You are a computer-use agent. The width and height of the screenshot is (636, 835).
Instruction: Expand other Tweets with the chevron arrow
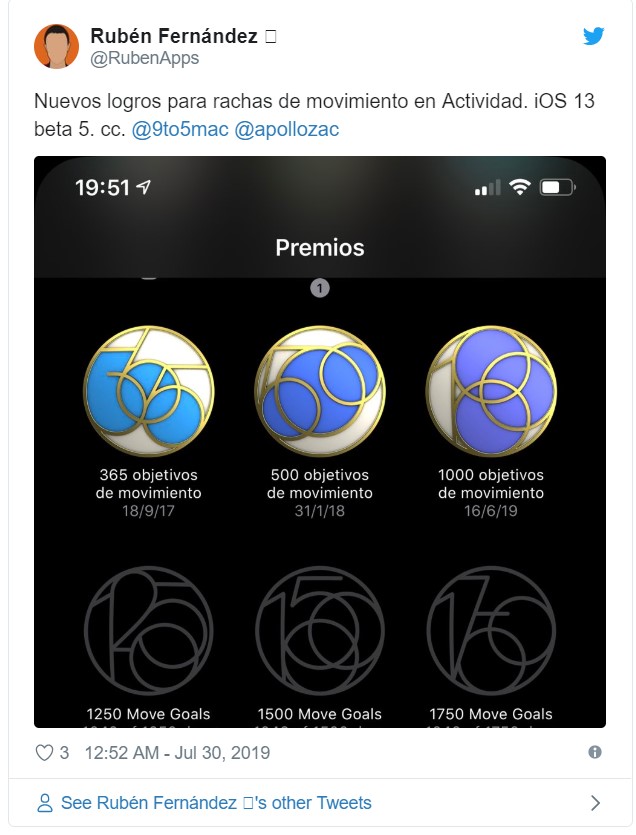point(595,803)
